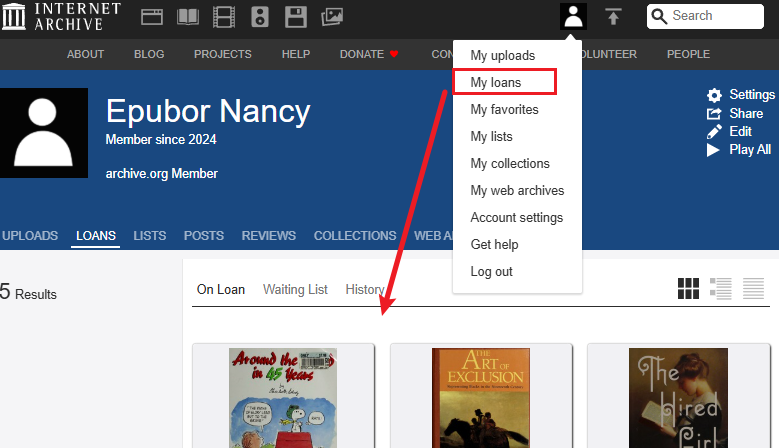The width and height of the screenshot is (779, 448).
Task: Open the Settings gear on profile
Action: (x=714, y=95)
